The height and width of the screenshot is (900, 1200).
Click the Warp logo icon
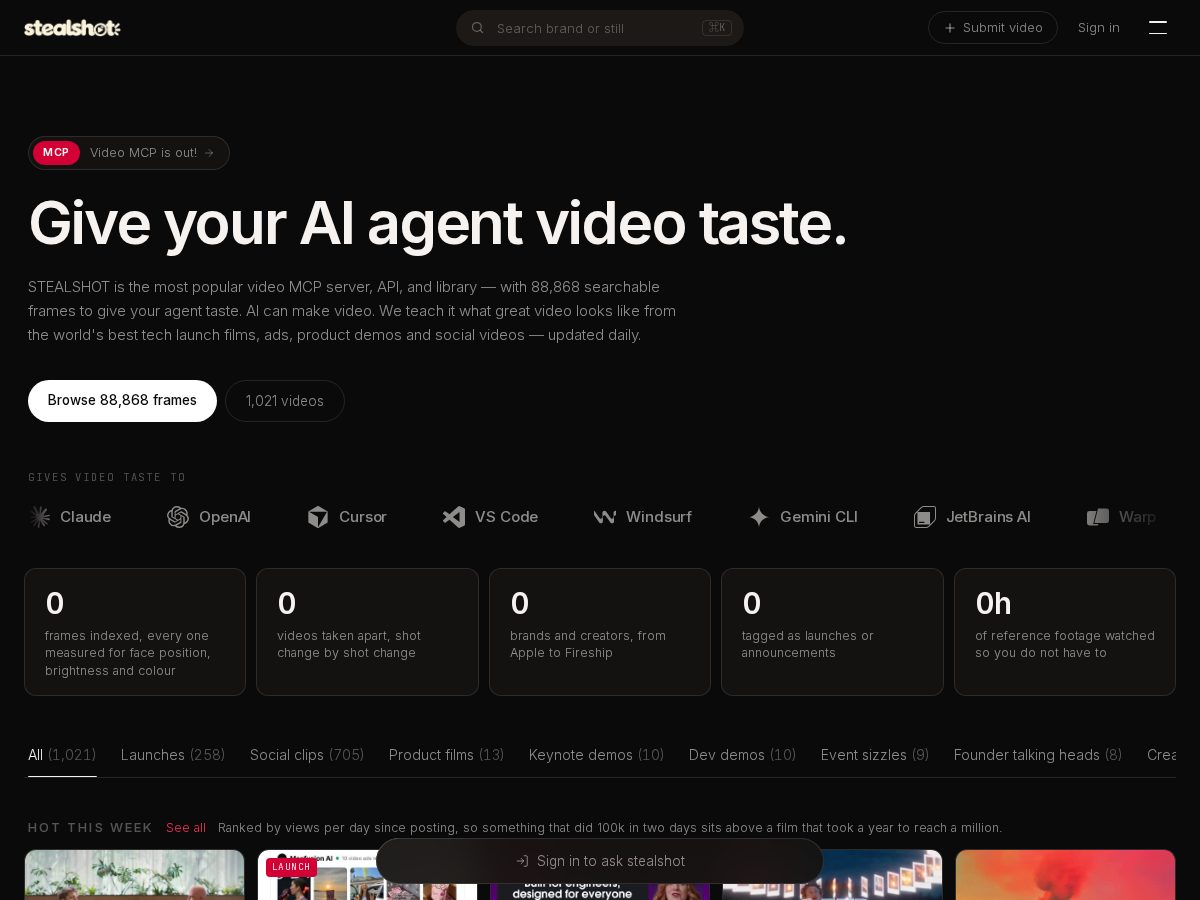(1098, 517)
